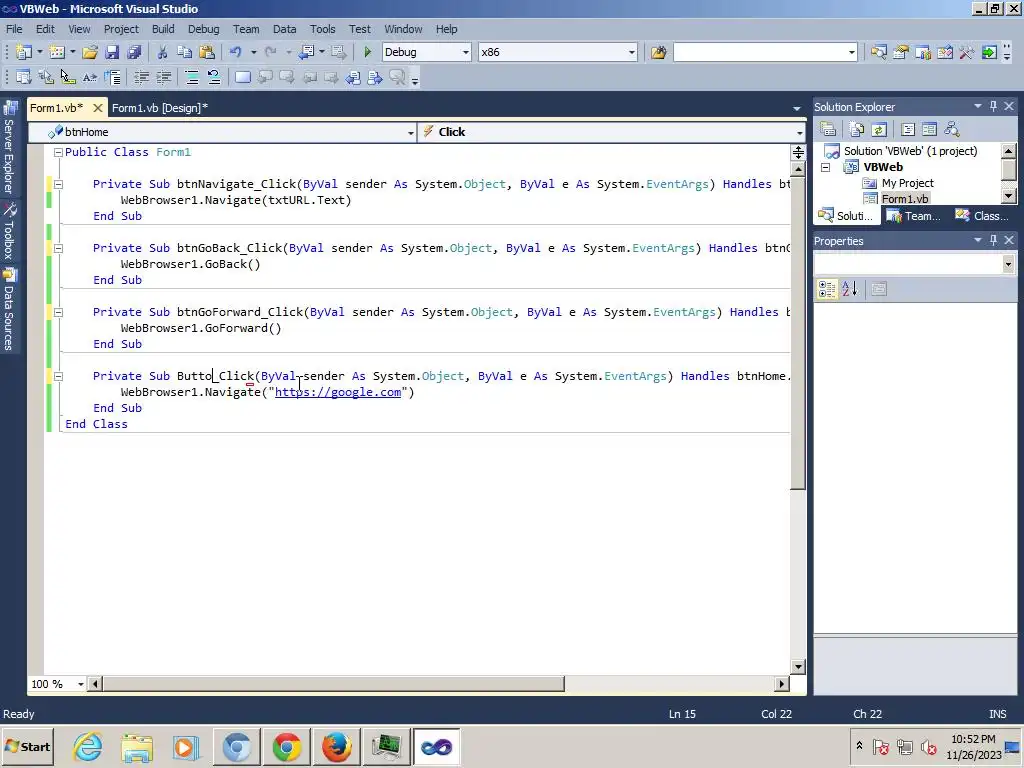Open the Data Sources side tab
The image size is (1024, 768).
coord(10,311)
